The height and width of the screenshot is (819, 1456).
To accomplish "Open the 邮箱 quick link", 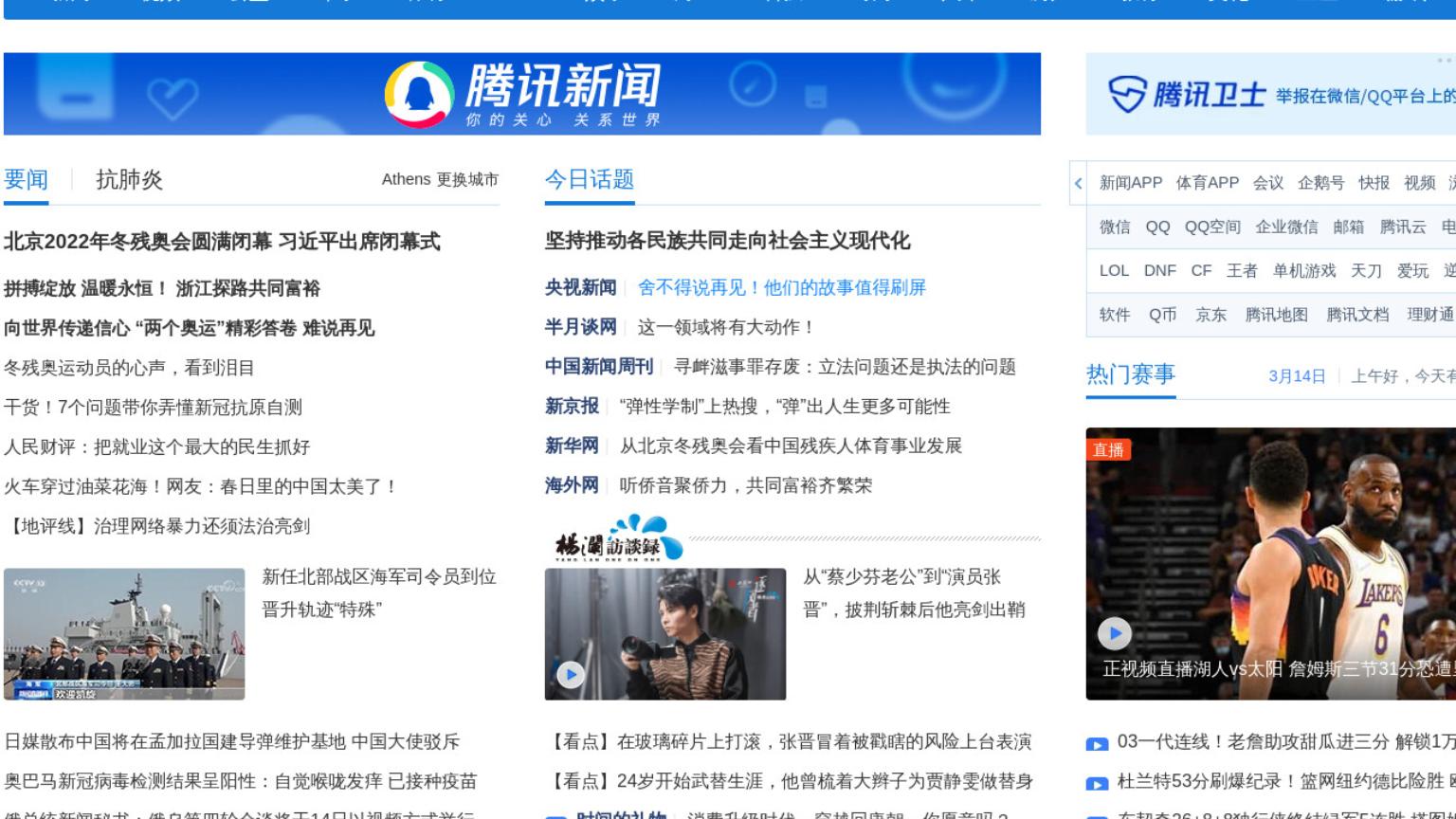I will (1349, 227).
